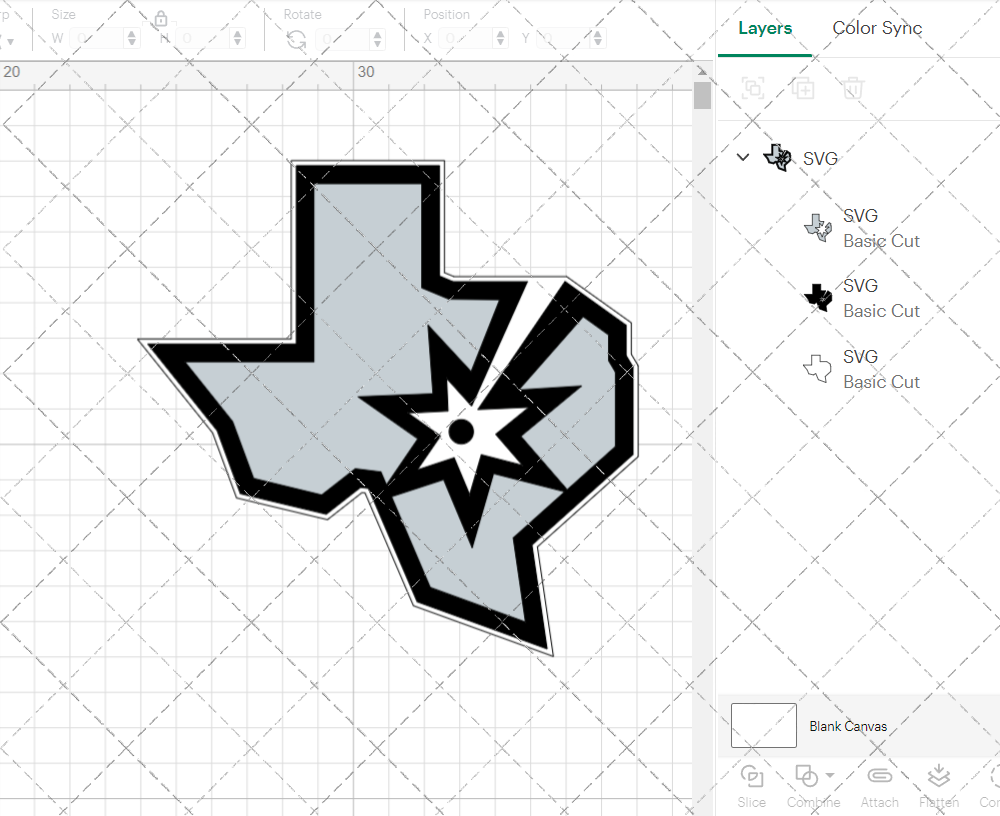1000x816 pixels.
Task: Click the Position Y input field
Action: pyautogui.click(x=564, y=38)
